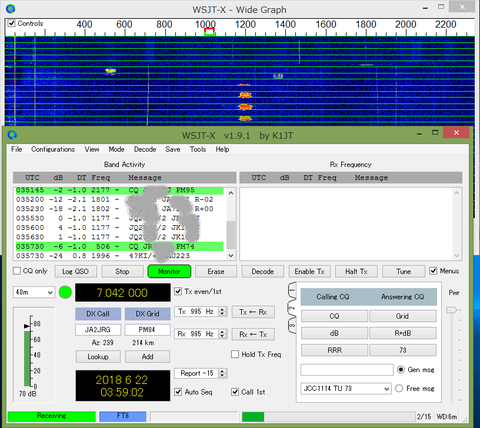Click the Decode button
480x428 pixels.
pyautogui.click(x=263, y=271)
